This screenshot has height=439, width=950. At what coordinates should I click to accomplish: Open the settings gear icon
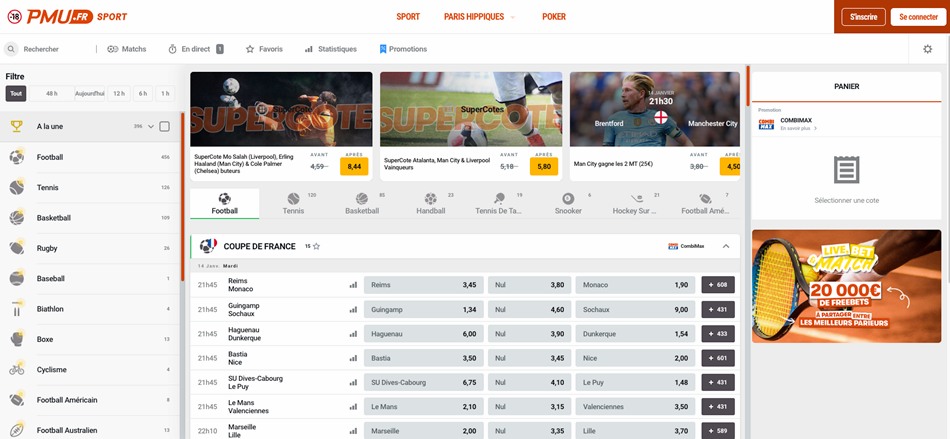tap(927, 49)
